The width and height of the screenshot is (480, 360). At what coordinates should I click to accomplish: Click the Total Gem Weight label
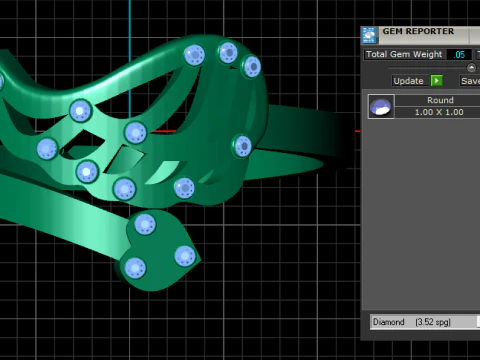coord(404,54)
